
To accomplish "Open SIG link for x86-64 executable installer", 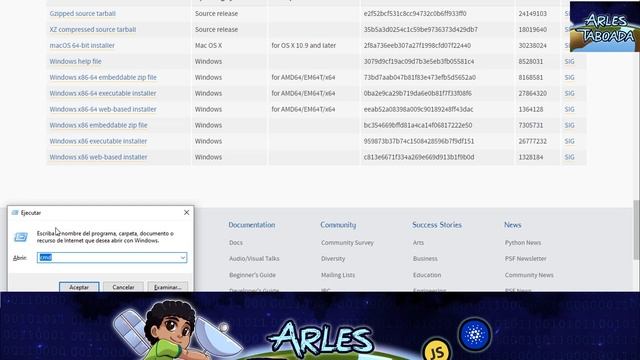I will coord(569,93).
